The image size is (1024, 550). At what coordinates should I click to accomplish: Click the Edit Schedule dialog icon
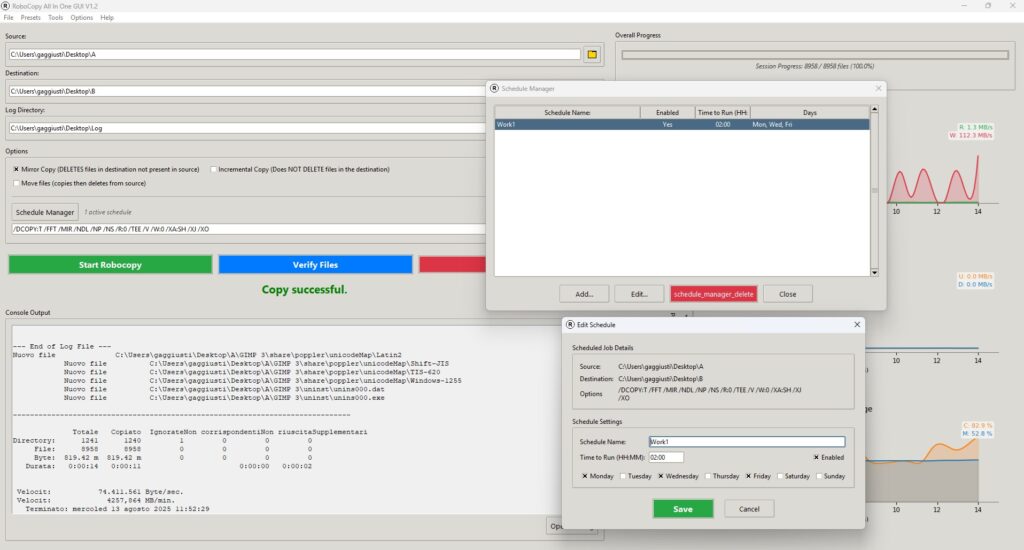[570, 325]
